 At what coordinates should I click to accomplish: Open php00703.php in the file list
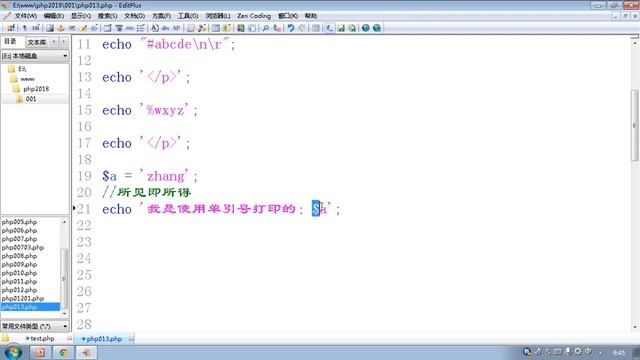pyautogui.click(x=22, y=247)
